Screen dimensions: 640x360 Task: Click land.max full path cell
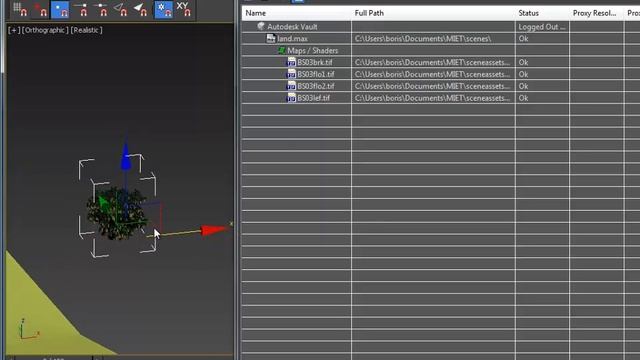pyautogui.click(x=433, y=39)
